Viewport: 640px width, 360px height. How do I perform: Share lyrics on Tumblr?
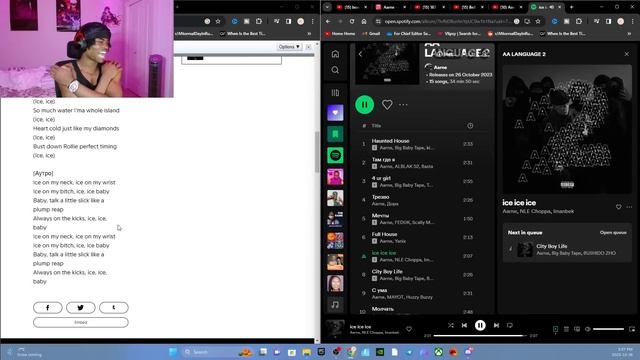click(114, 307)
